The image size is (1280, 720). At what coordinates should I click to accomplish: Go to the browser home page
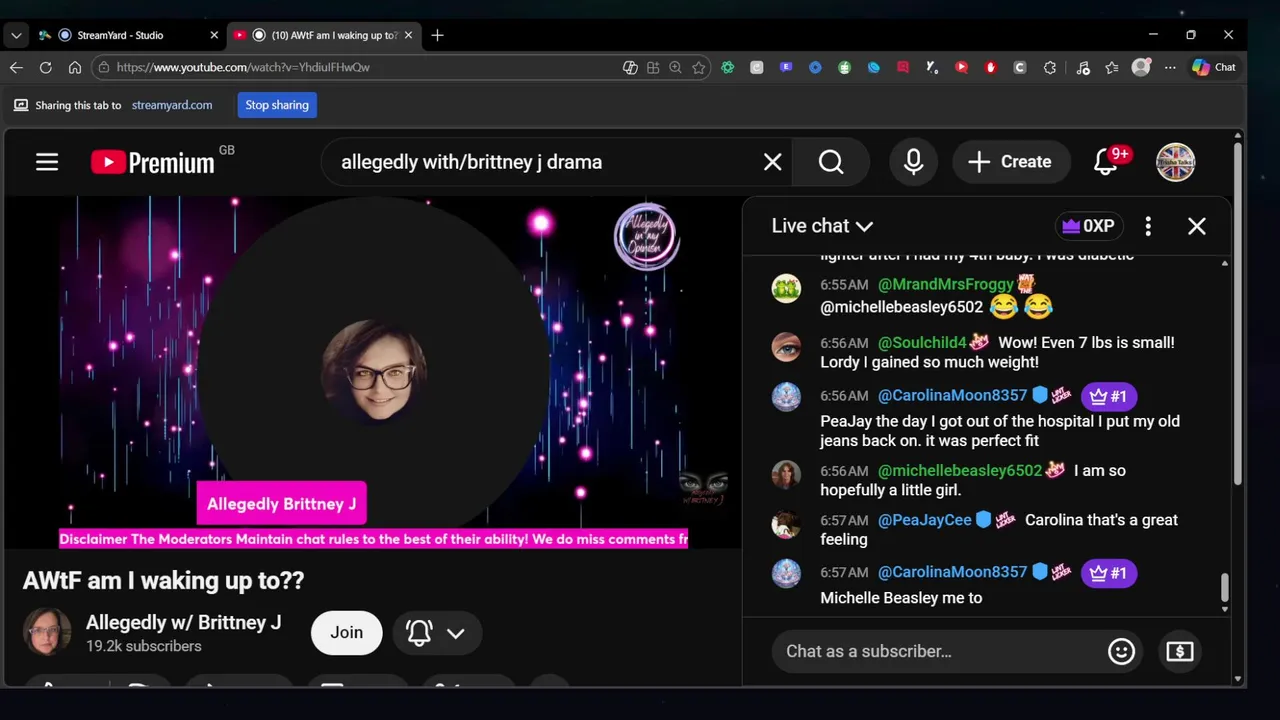tap(74, 67)
